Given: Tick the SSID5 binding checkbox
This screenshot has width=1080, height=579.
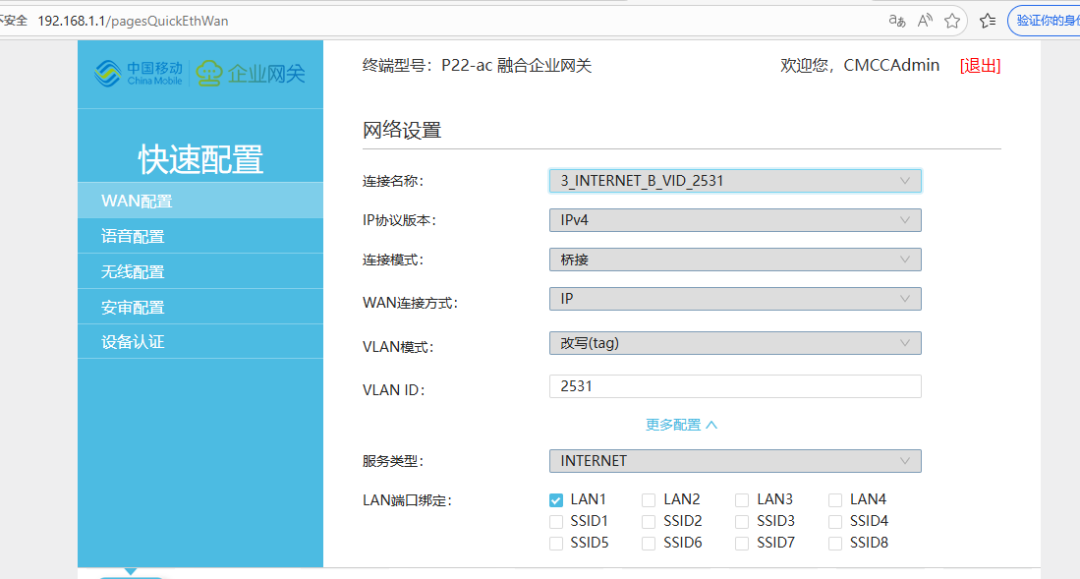Looking at the screenshot, I should click(556, 544).
